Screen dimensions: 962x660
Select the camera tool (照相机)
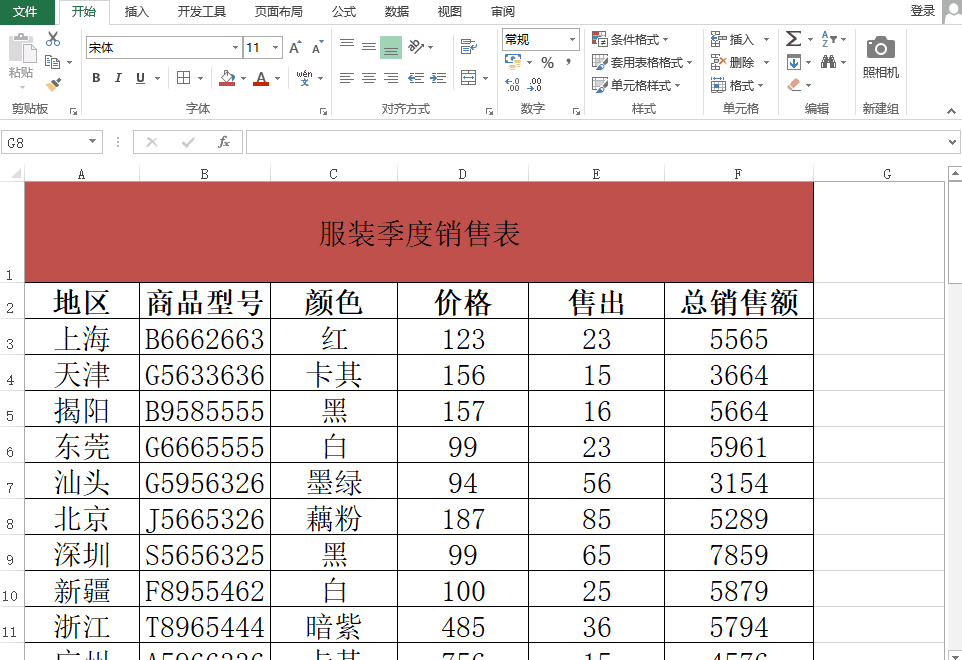point(879,48)
